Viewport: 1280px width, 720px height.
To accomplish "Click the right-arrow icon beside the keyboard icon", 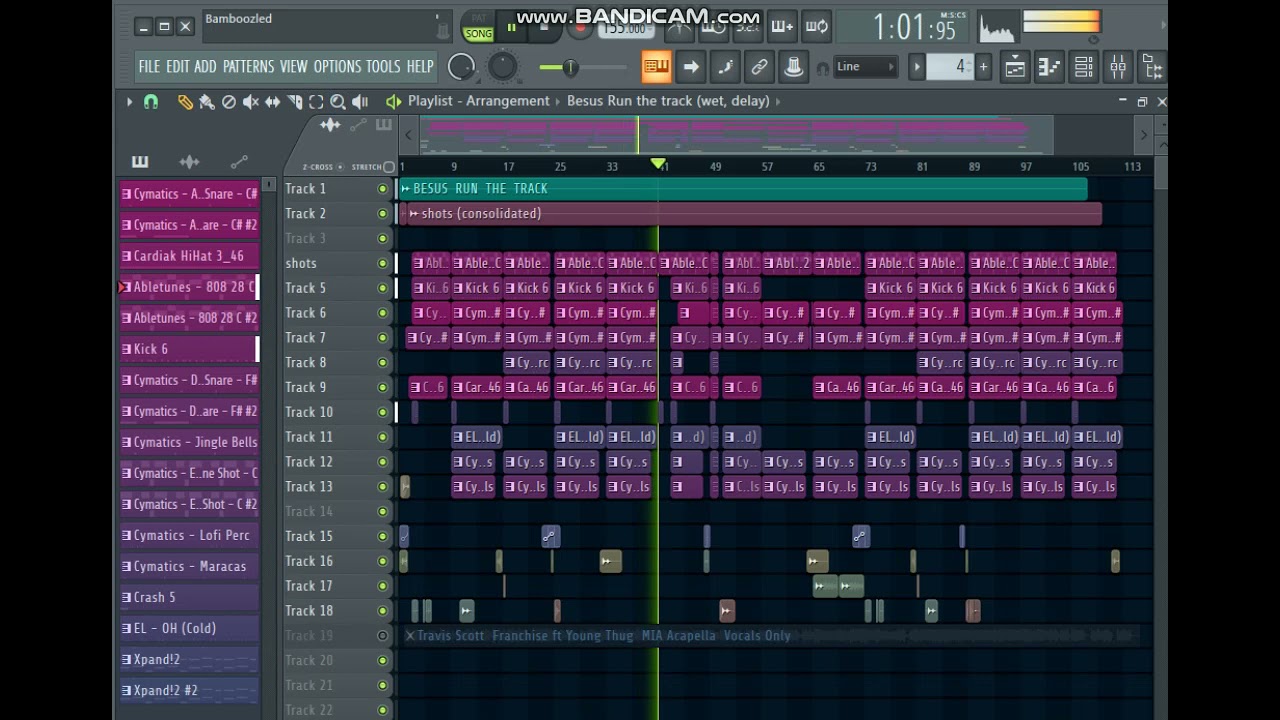I will tap(691, 67).
